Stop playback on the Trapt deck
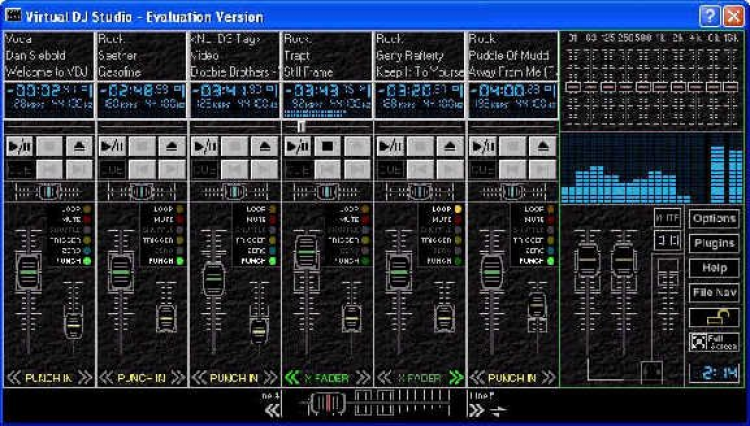 coord(328,146)
